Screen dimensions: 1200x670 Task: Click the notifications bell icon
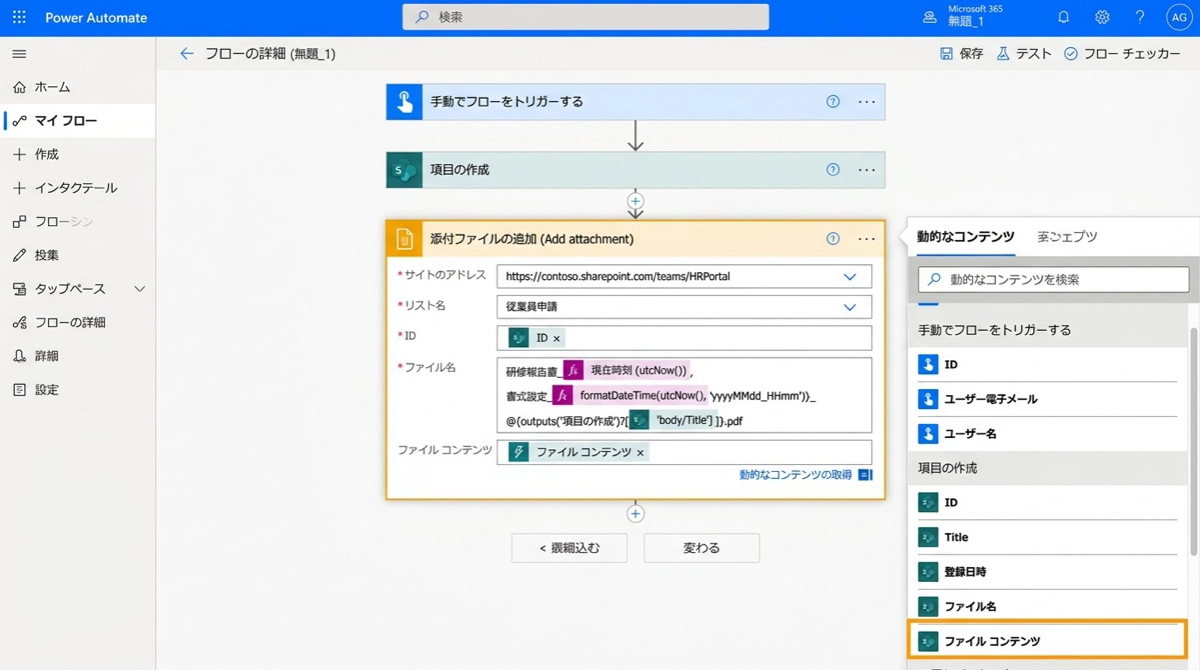1063,17
